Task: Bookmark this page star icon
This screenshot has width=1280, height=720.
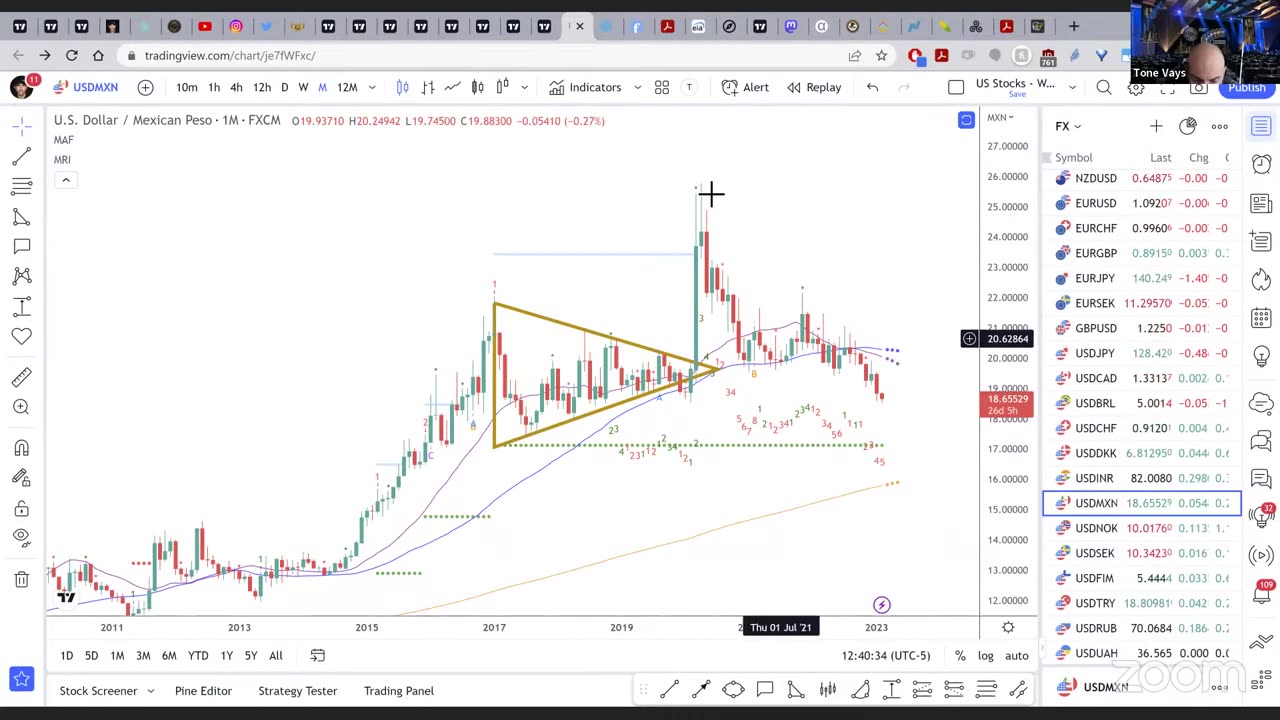Action: 881,56
